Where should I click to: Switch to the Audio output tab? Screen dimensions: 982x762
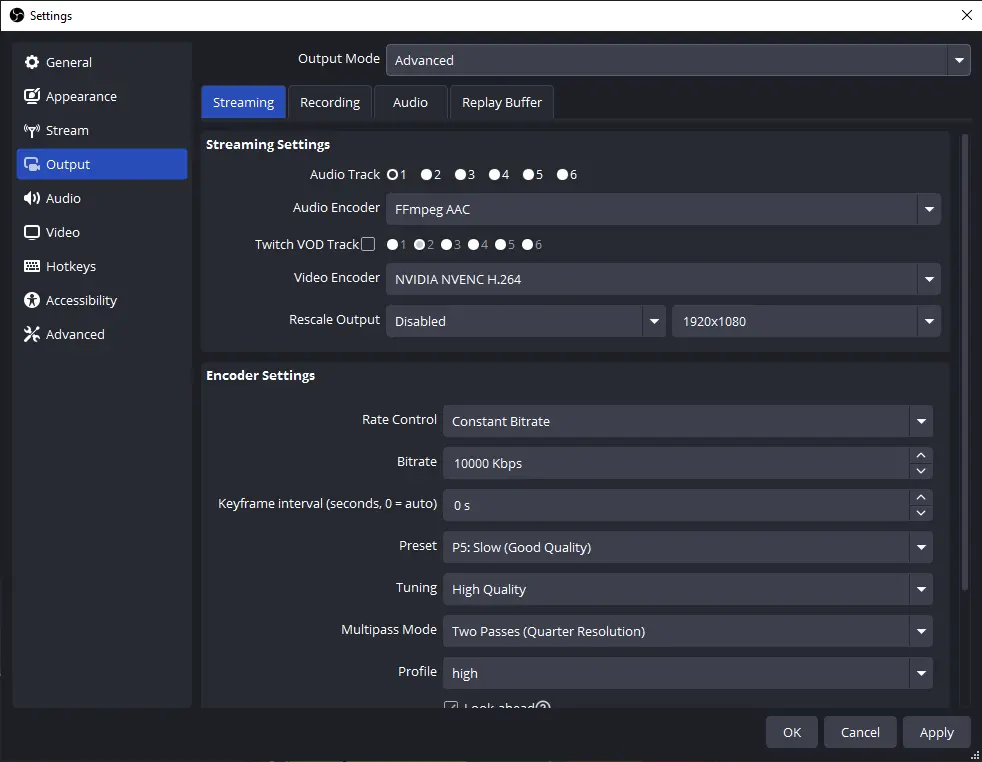(410, 102)
